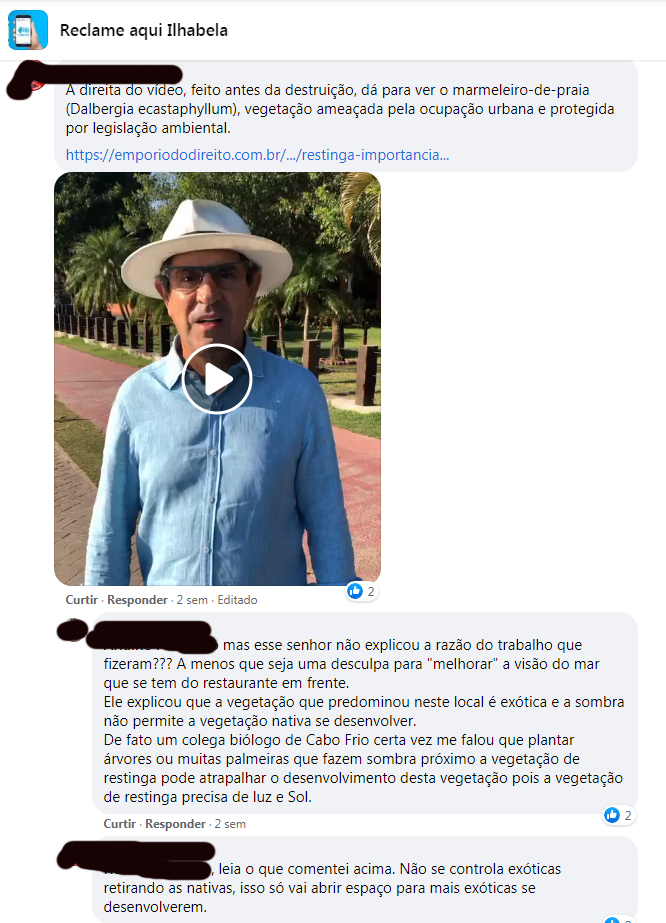This screenshot has height=923, width=666.
Task: Click Curtir on the Cabo Frio biologist reply
Action: [x=120, y=824]
